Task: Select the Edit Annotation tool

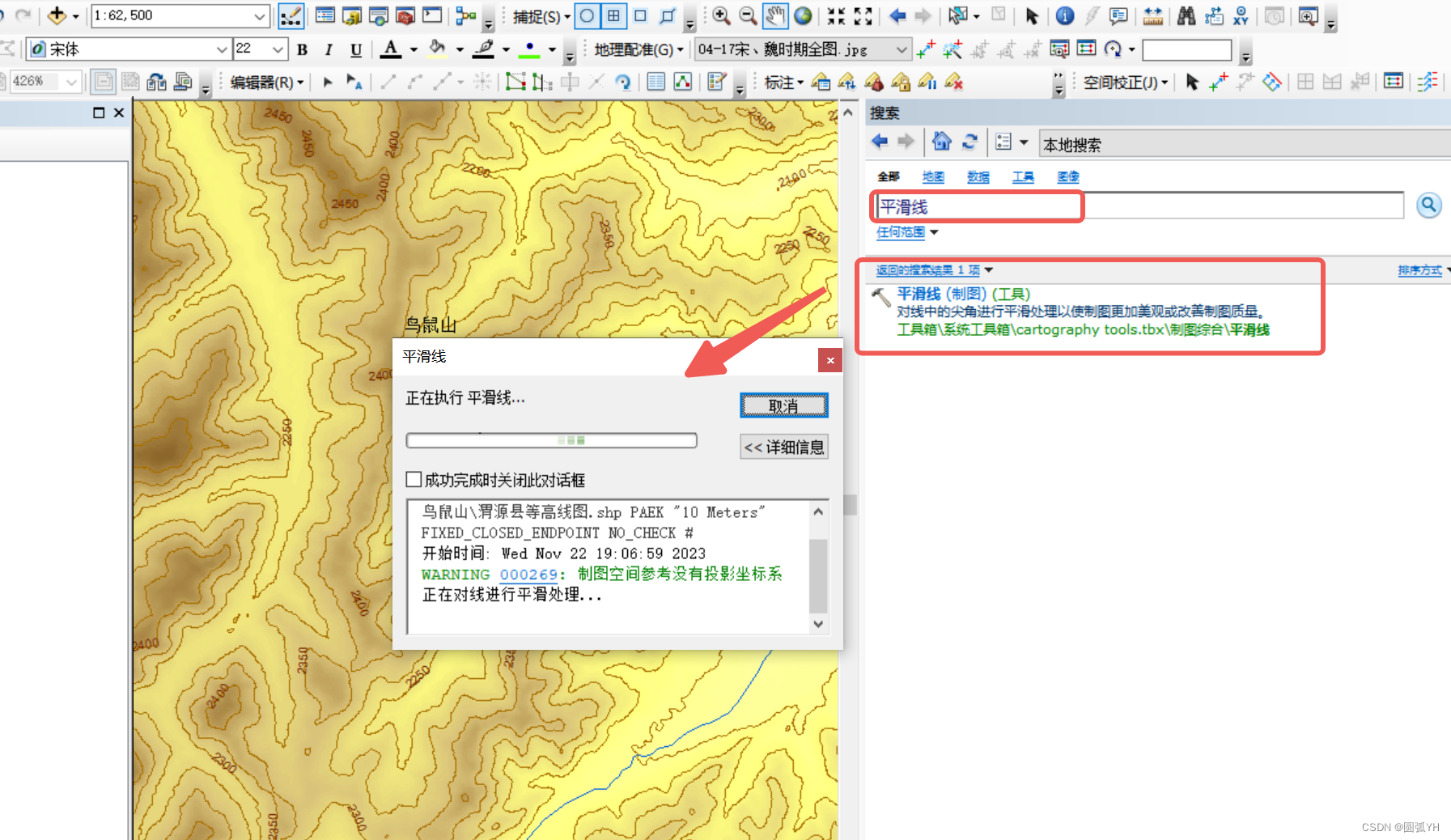Action: pos(354,82)
